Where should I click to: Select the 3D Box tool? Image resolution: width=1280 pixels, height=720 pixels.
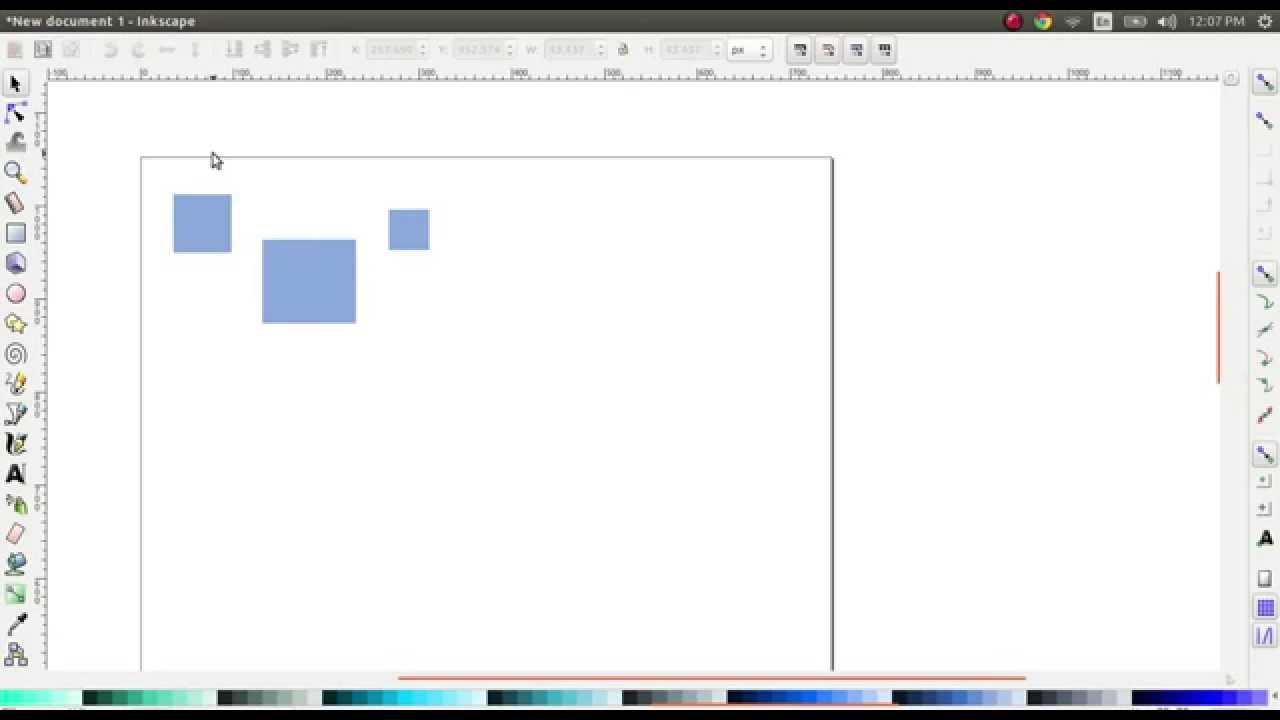coord(15,263)
